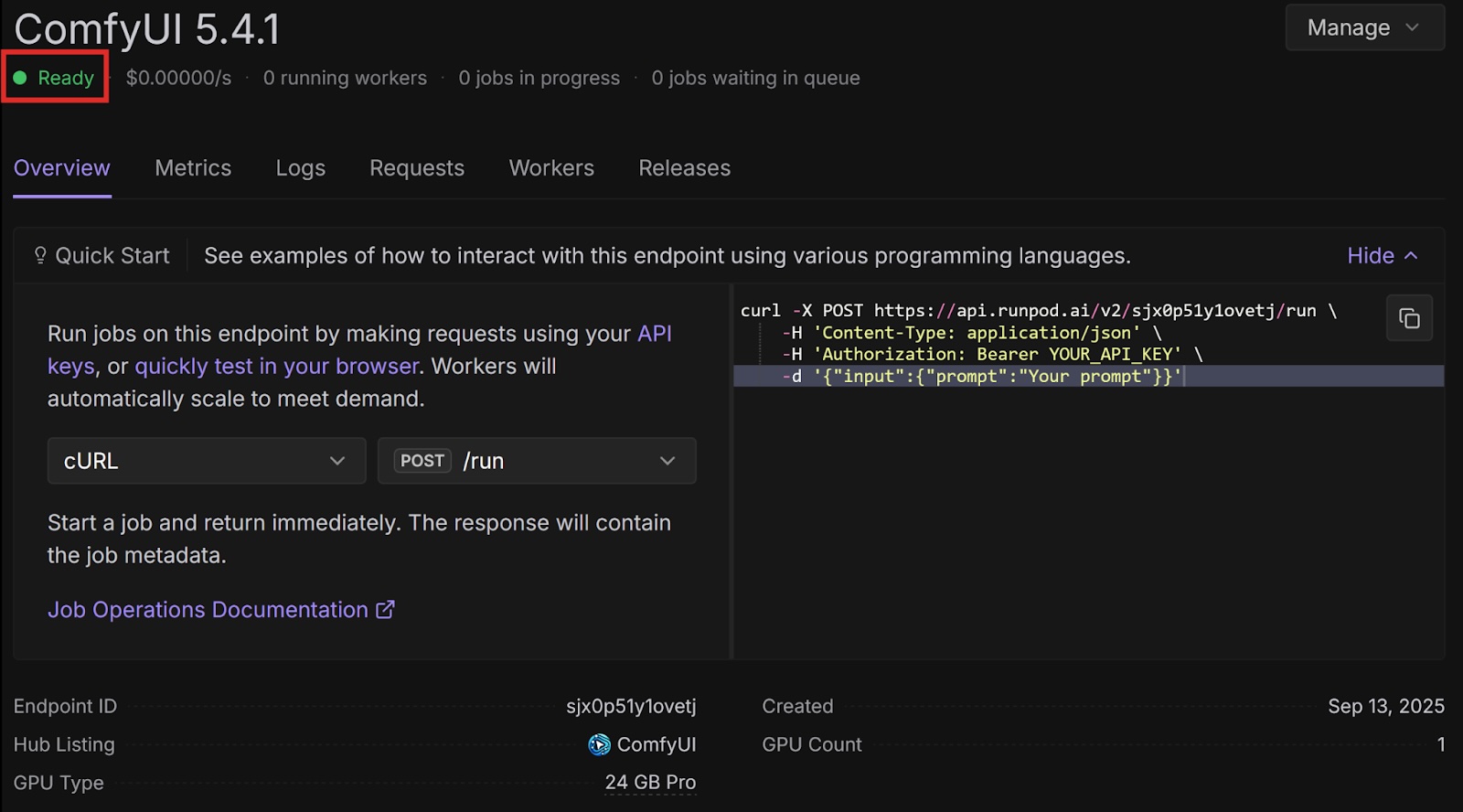Click the Ready status label
1463x812 pixels.
[66, 78]
